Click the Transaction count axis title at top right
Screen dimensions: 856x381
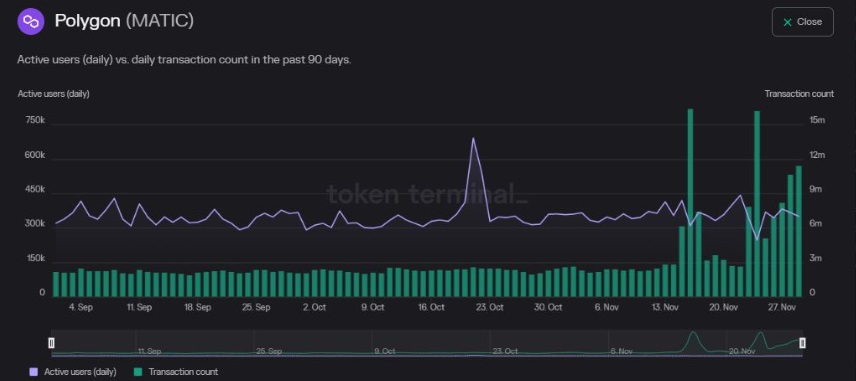tap(799, 94)
